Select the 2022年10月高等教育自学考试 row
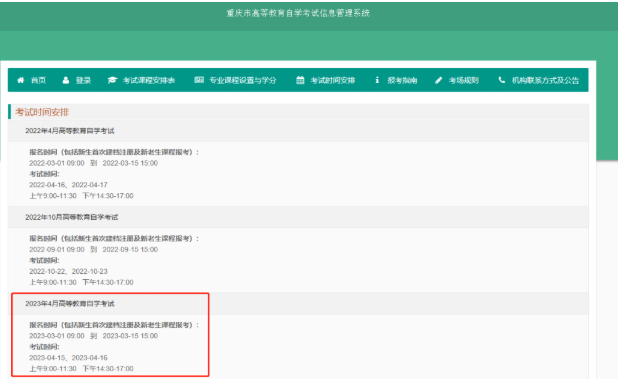The width and height of the screenshot is (618, 388). click(x=298, y=217)
